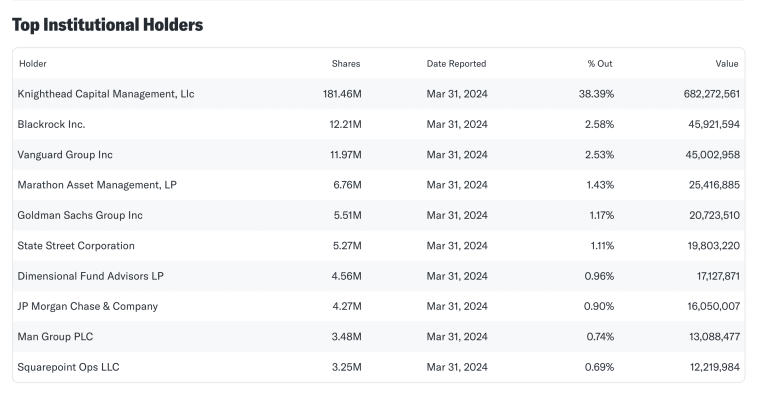
Task: Click the 12,219,984 value cell
Action: click(x=715, y=367)
